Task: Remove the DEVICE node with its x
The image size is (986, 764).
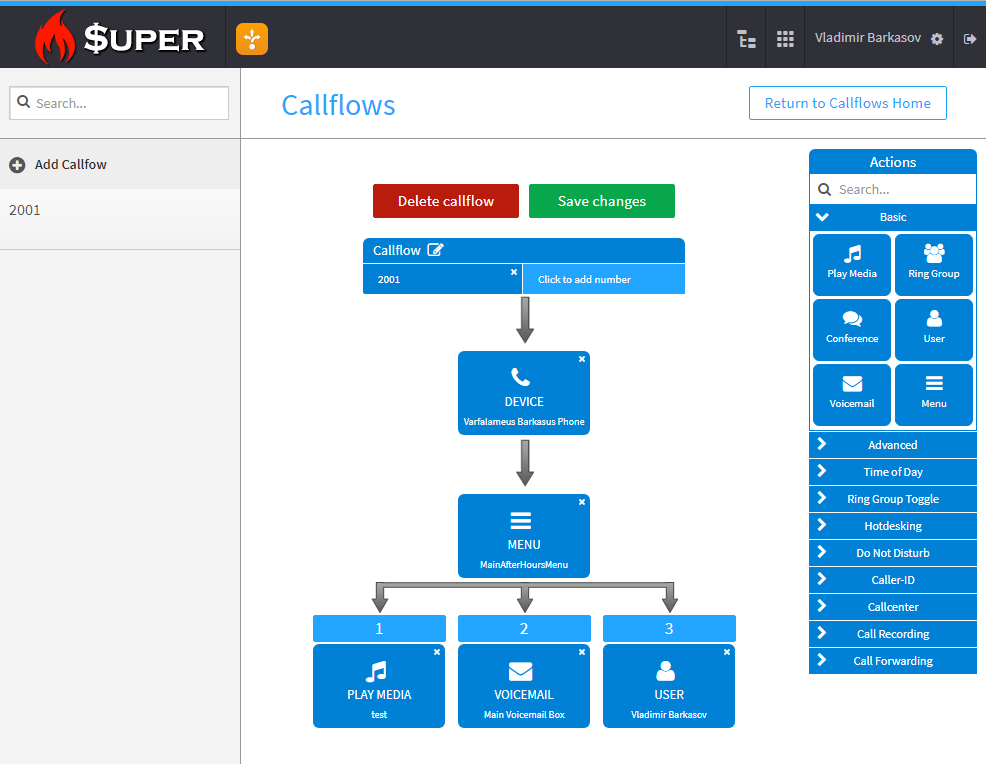Action: (582, 359)
